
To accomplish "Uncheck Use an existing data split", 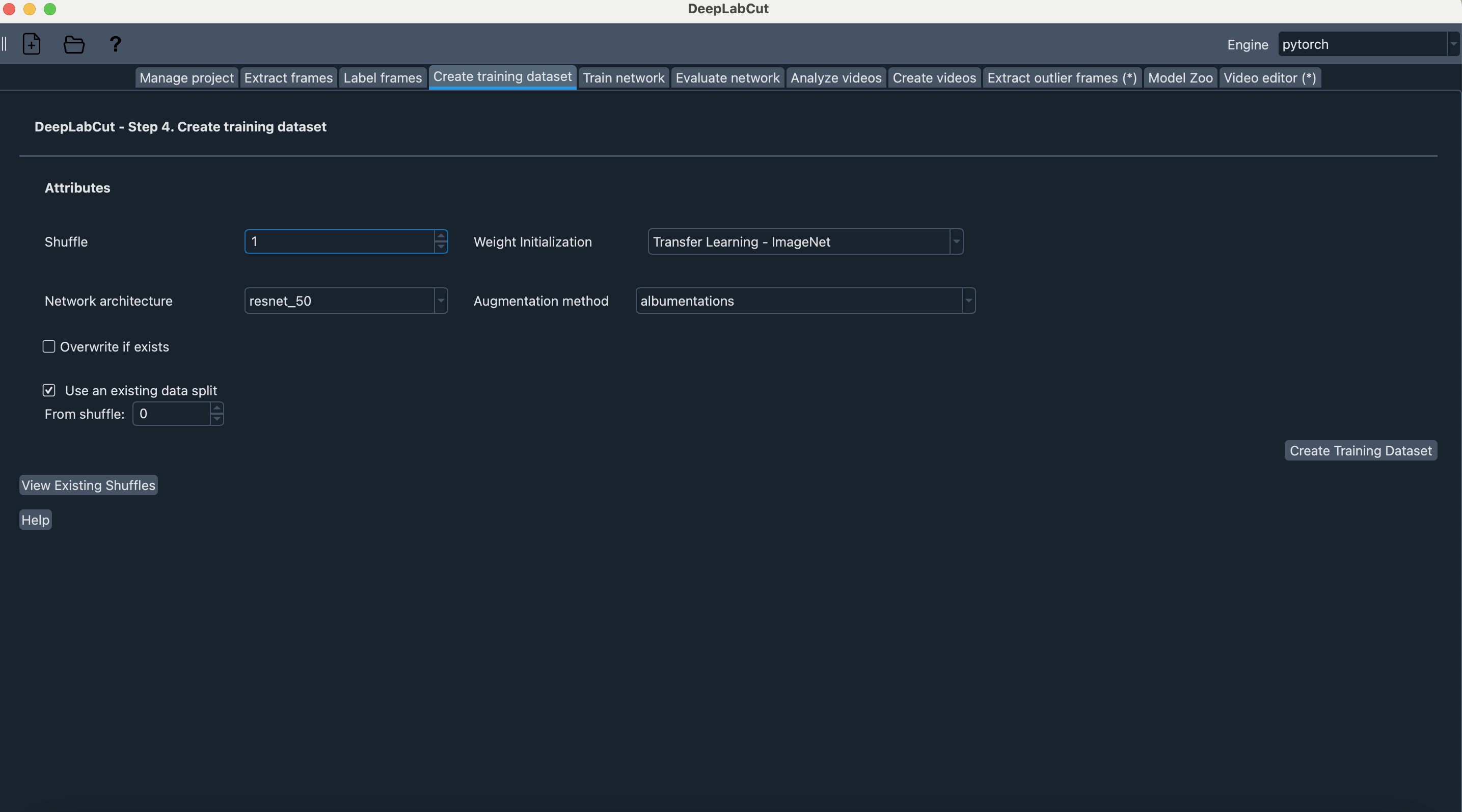I will (49, 390).
